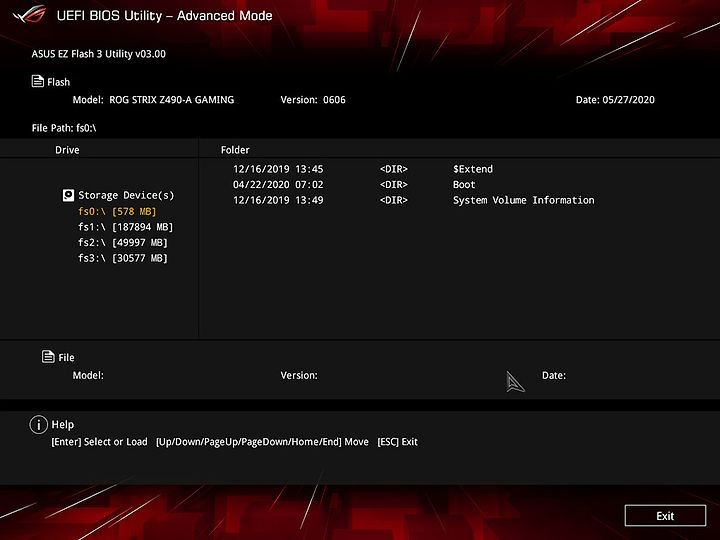This screenshot has width=720, height=540.
Task: Click the File Path: fs0:\ text
Action: click(x=64, y=128)
